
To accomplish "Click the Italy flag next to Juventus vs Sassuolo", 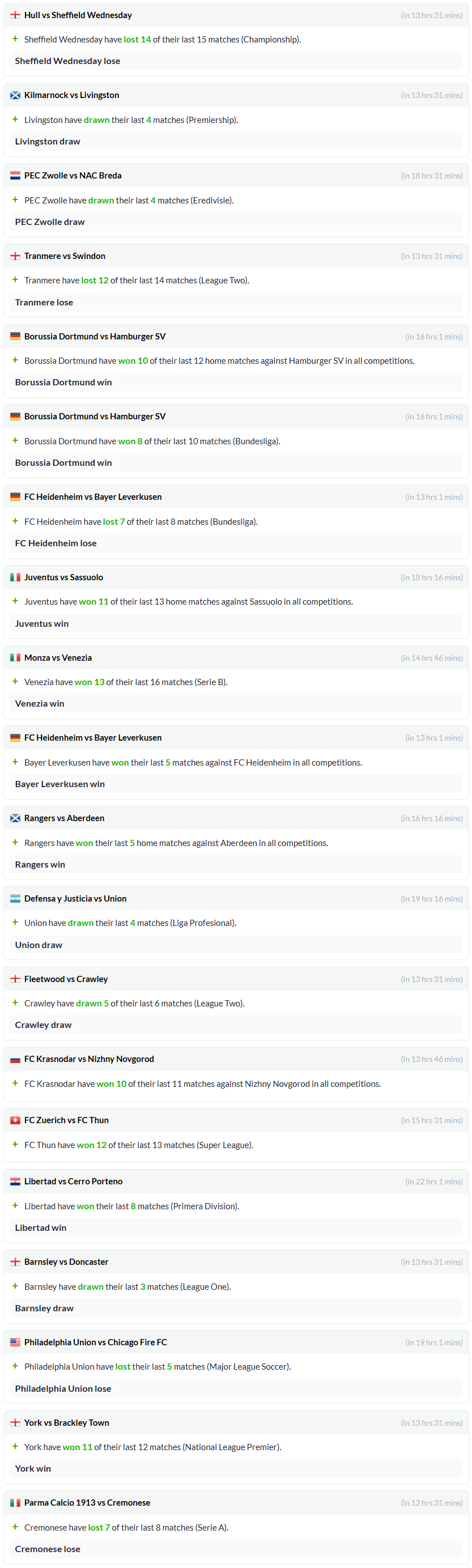I will click(15, 577).
